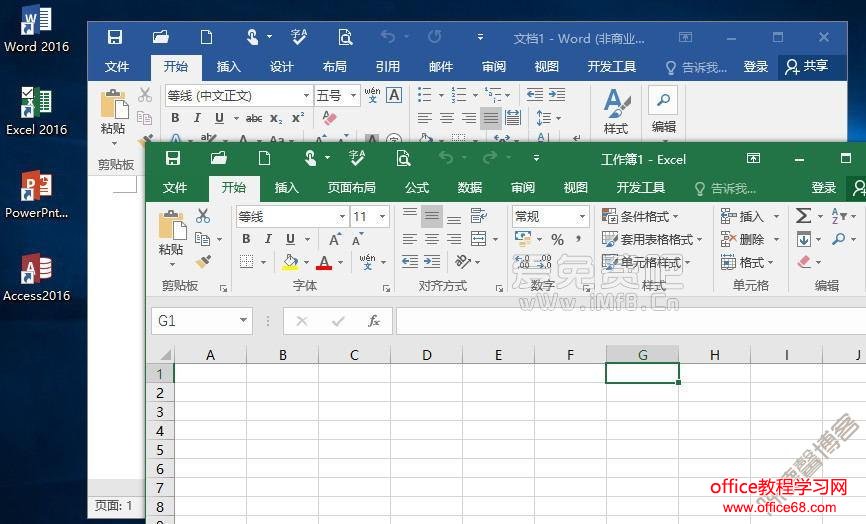Click the new blank workbook icon in Excel's toolbar
This screenshot has width=866, height=524.
265,158
